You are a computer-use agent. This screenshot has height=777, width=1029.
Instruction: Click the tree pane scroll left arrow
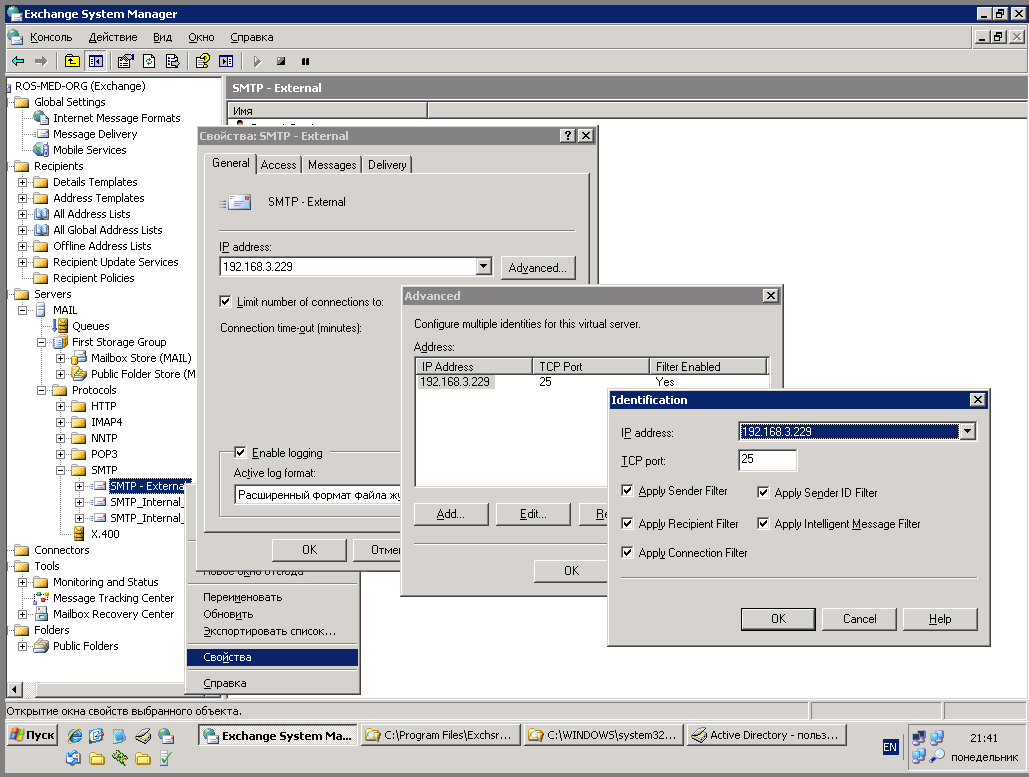[x=14, y=689]
